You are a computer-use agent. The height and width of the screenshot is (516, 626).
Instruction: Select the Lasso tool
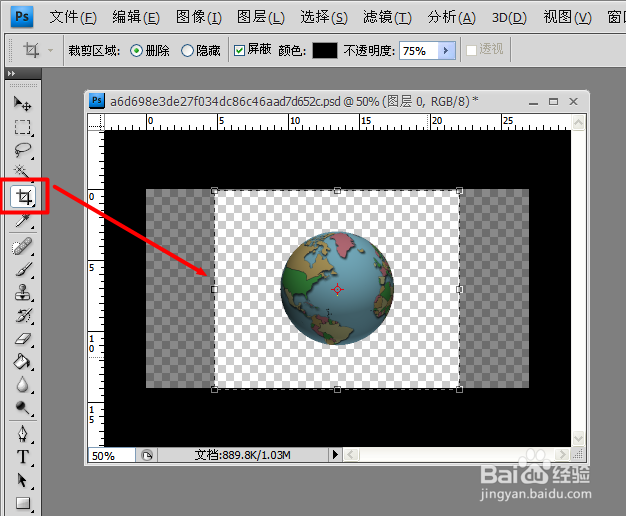[22, 150]
